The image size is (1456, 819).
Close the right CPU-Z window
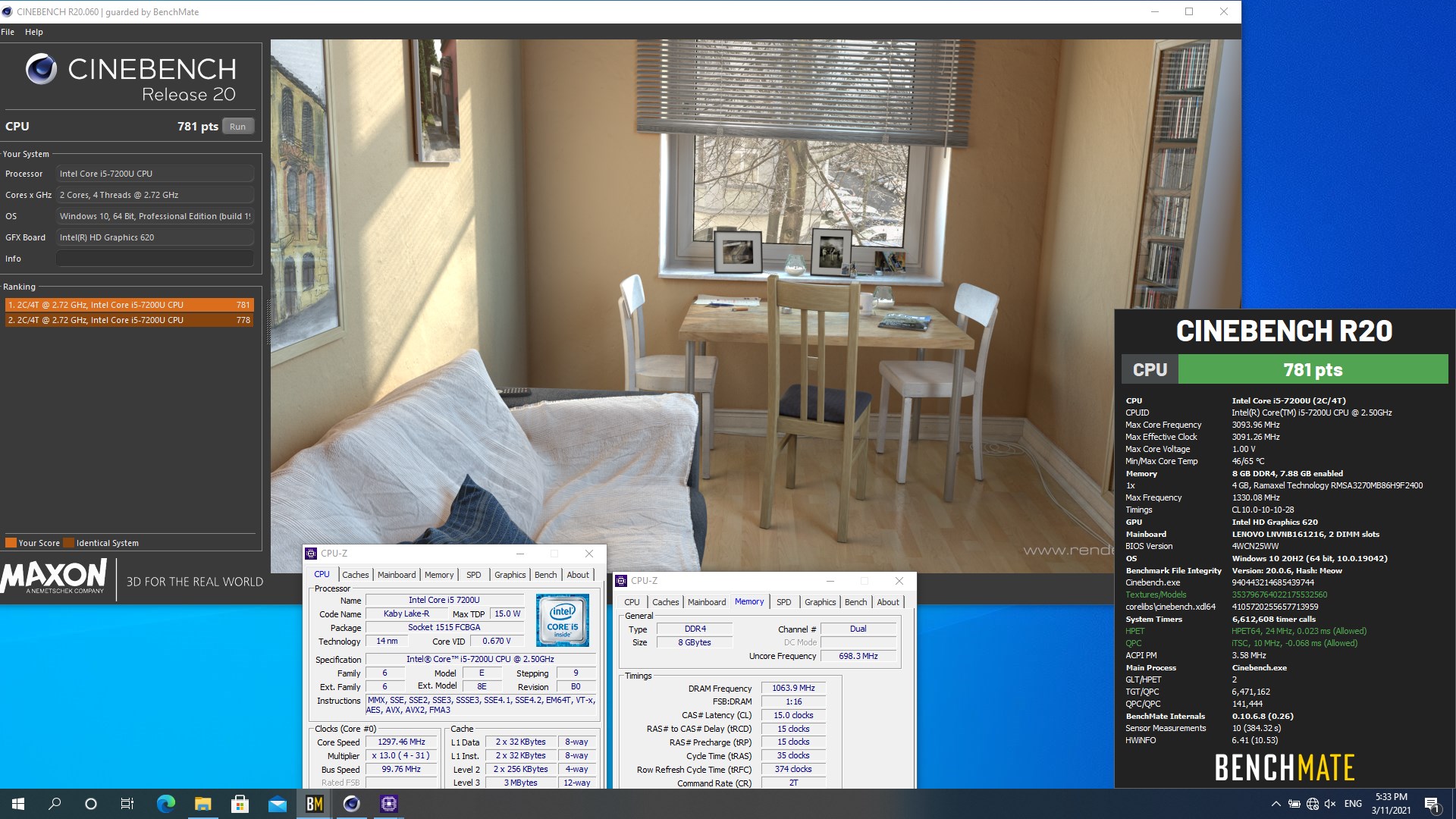[899, 581]
